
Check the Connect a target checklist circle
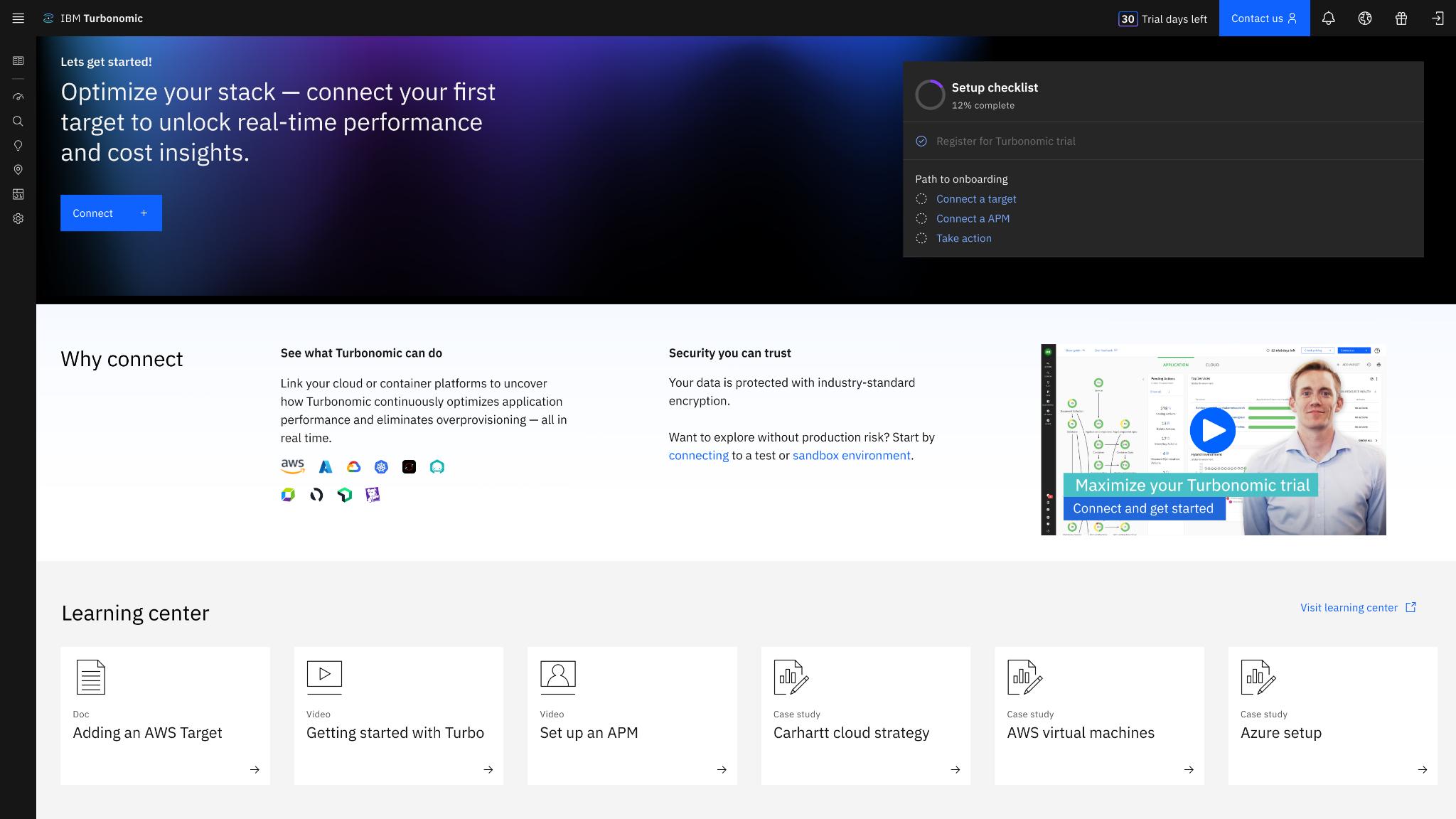pyautogui.click(x=921, y=199)
